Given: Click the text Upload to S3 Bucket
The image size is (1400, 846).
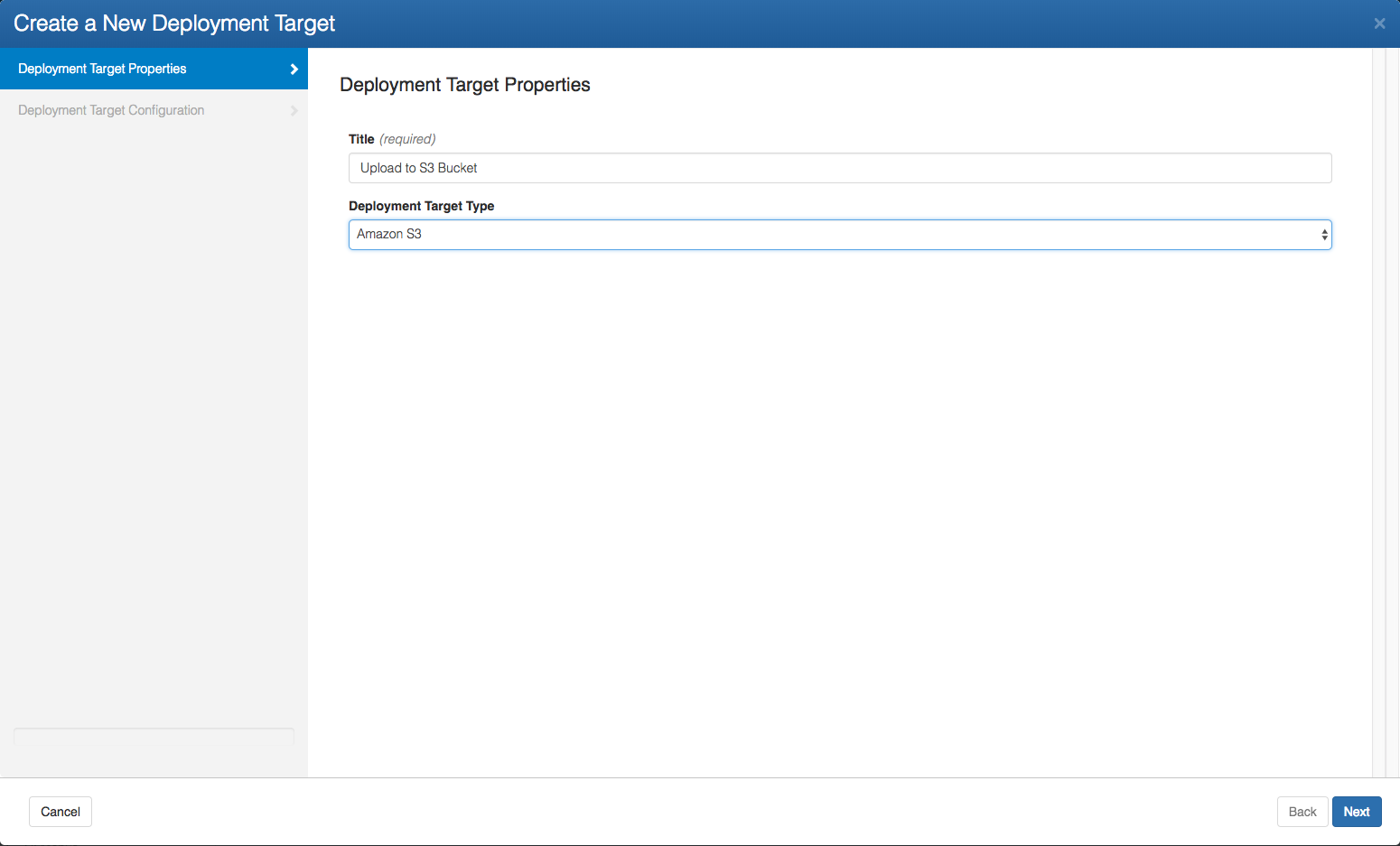Looking at the screenshot, I should [x=418, y=168].
